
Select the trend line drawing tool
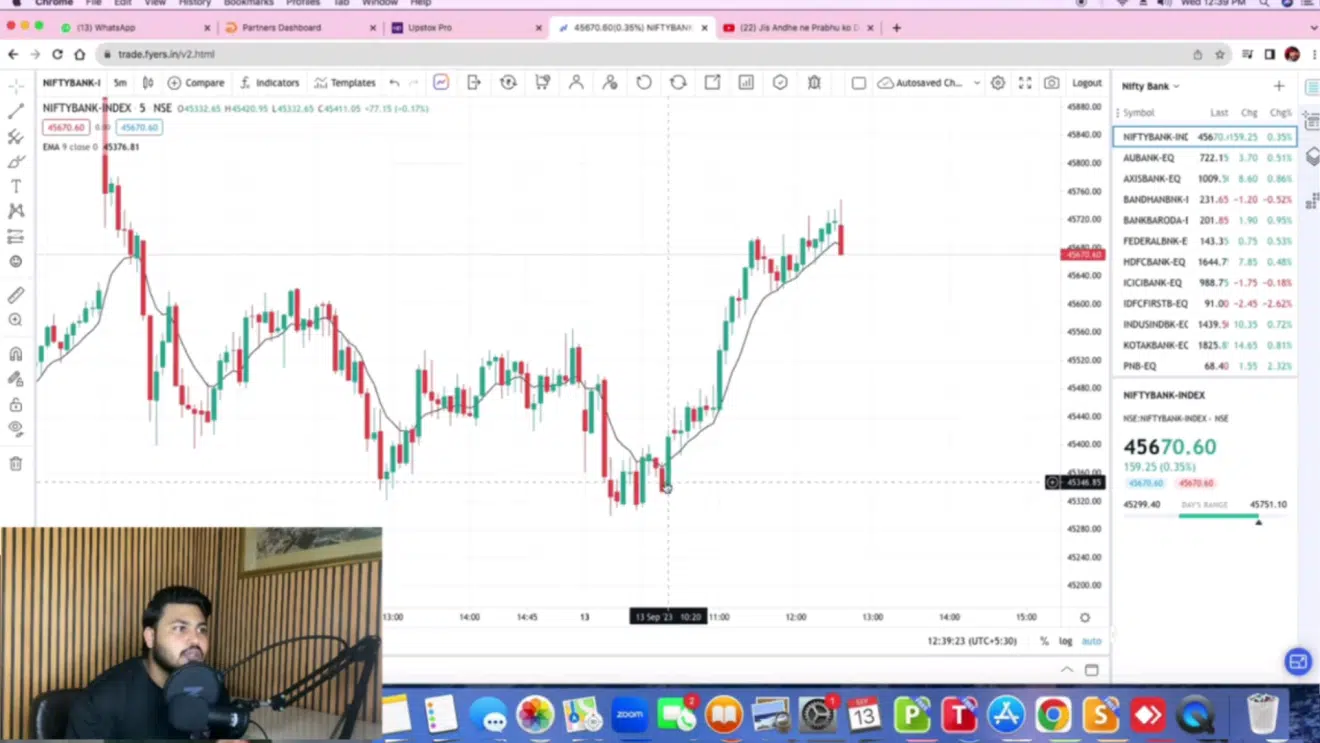click(x=16, y=112)
